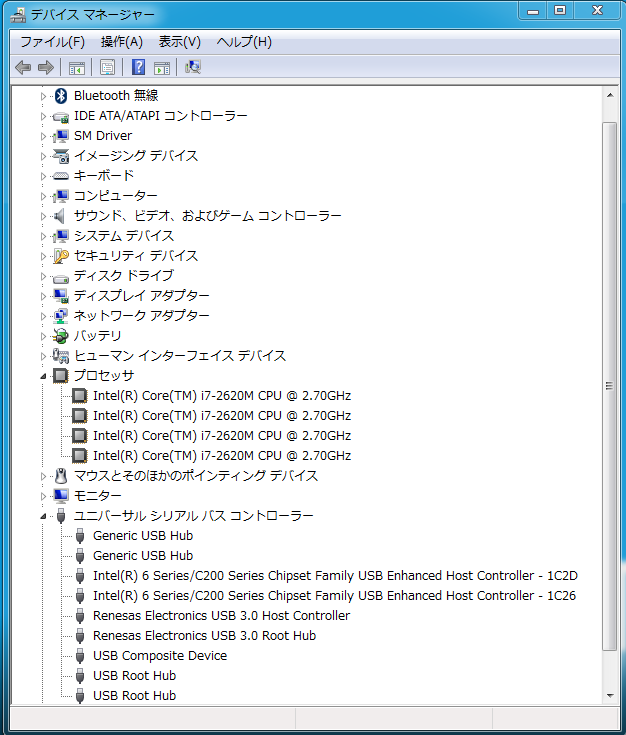Select the サウンド、ビデオ、およびゲーム コントローラー label

coord(208,216)
